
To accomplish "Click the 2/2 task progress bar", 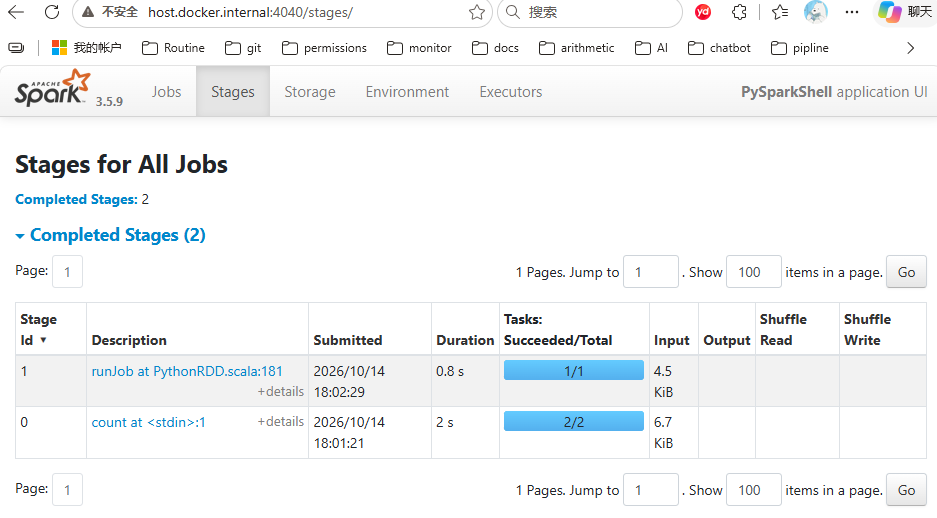I will pyautogui.click(x=574, y=421).
